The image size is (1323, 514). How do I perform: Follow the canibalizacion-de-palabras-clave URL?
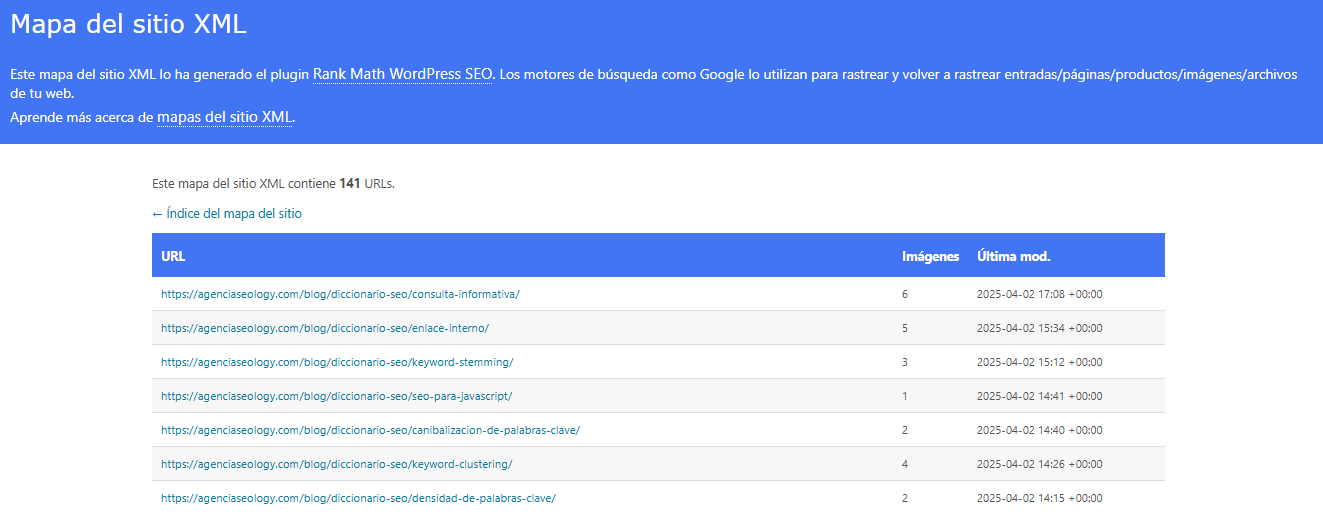pyautogui.click(x=370, y=430)
